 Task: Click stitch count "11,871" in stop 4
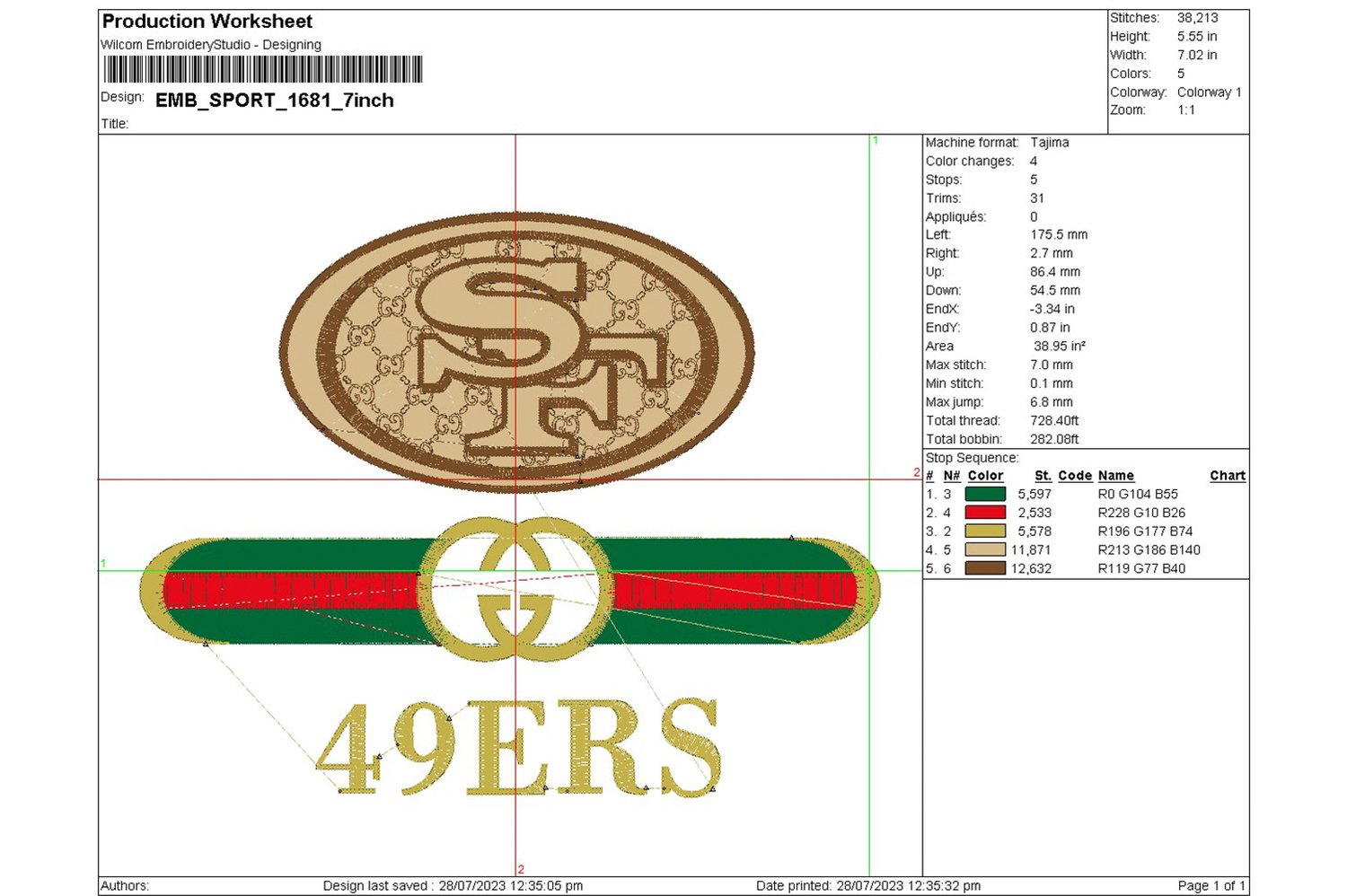coord(1031,550)
